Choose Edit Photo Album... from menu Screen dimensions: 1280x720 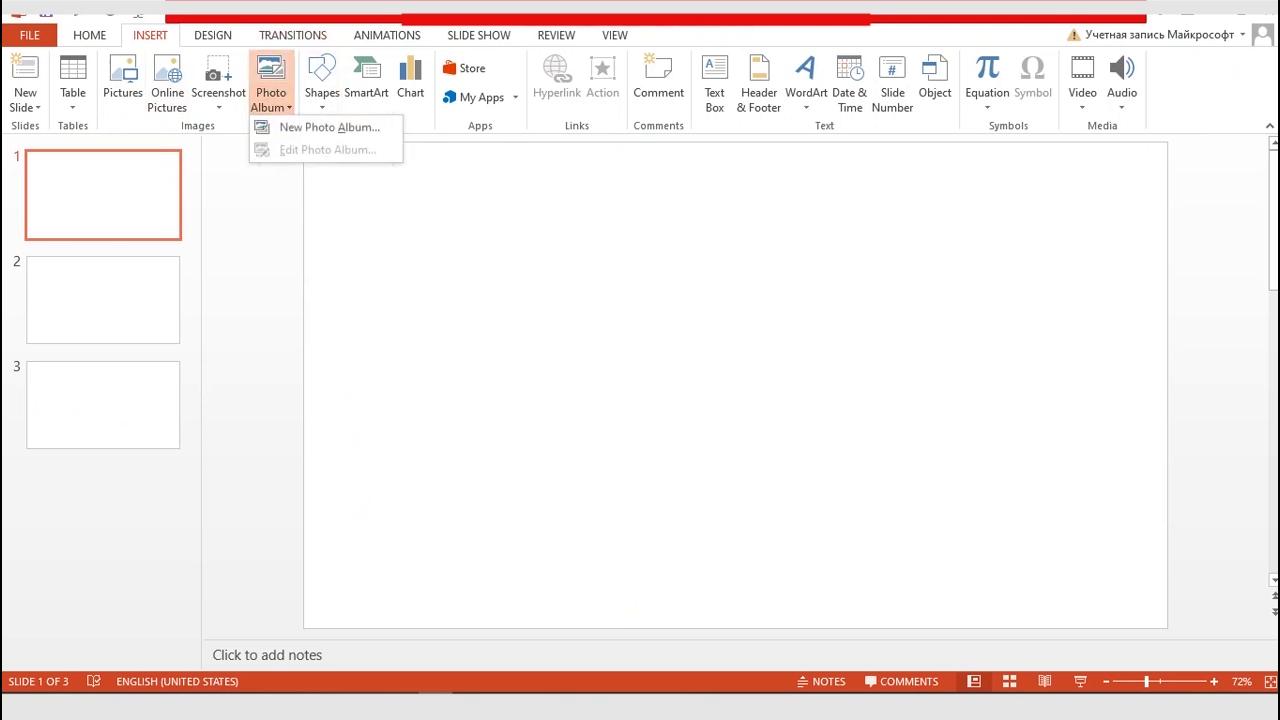[x=326, y=150]
